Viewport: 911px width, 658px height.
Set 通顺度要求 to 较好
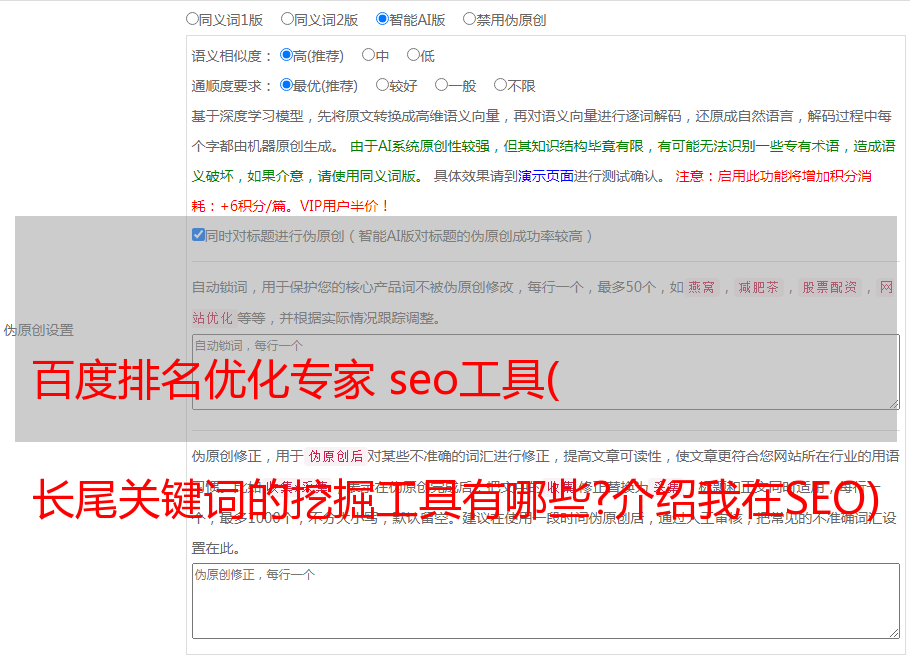[382, 85]
